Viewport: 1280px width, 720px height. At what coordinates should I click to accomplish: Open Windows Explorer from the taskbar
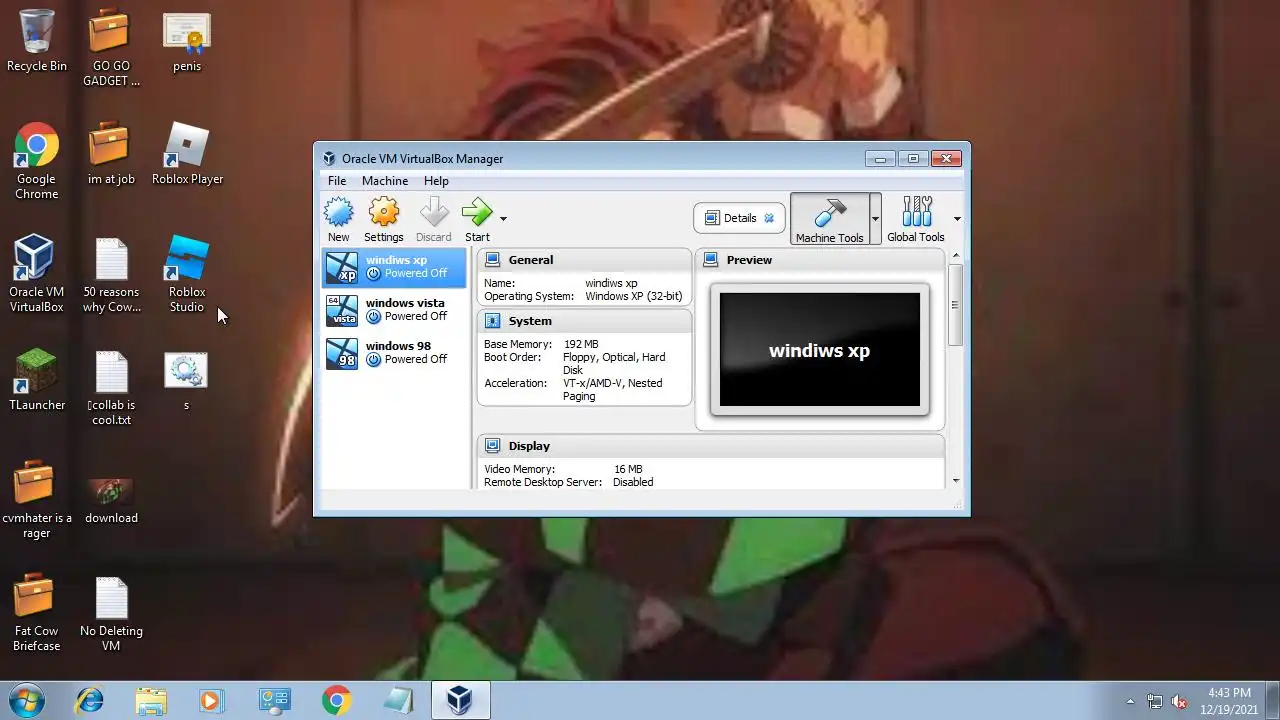coord(151,701)
